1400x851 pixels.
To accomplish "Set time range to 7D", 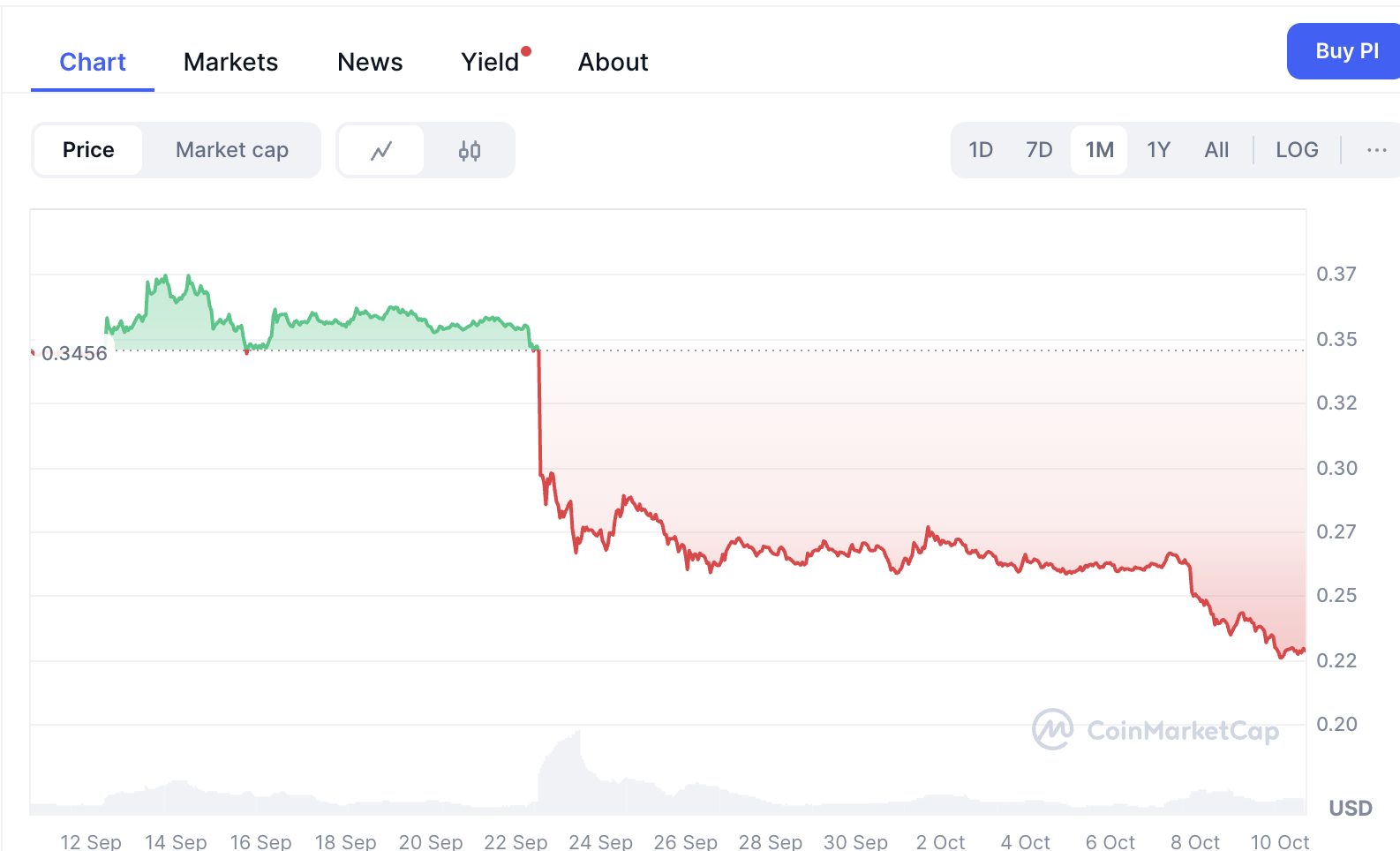I will [1039, 150].
